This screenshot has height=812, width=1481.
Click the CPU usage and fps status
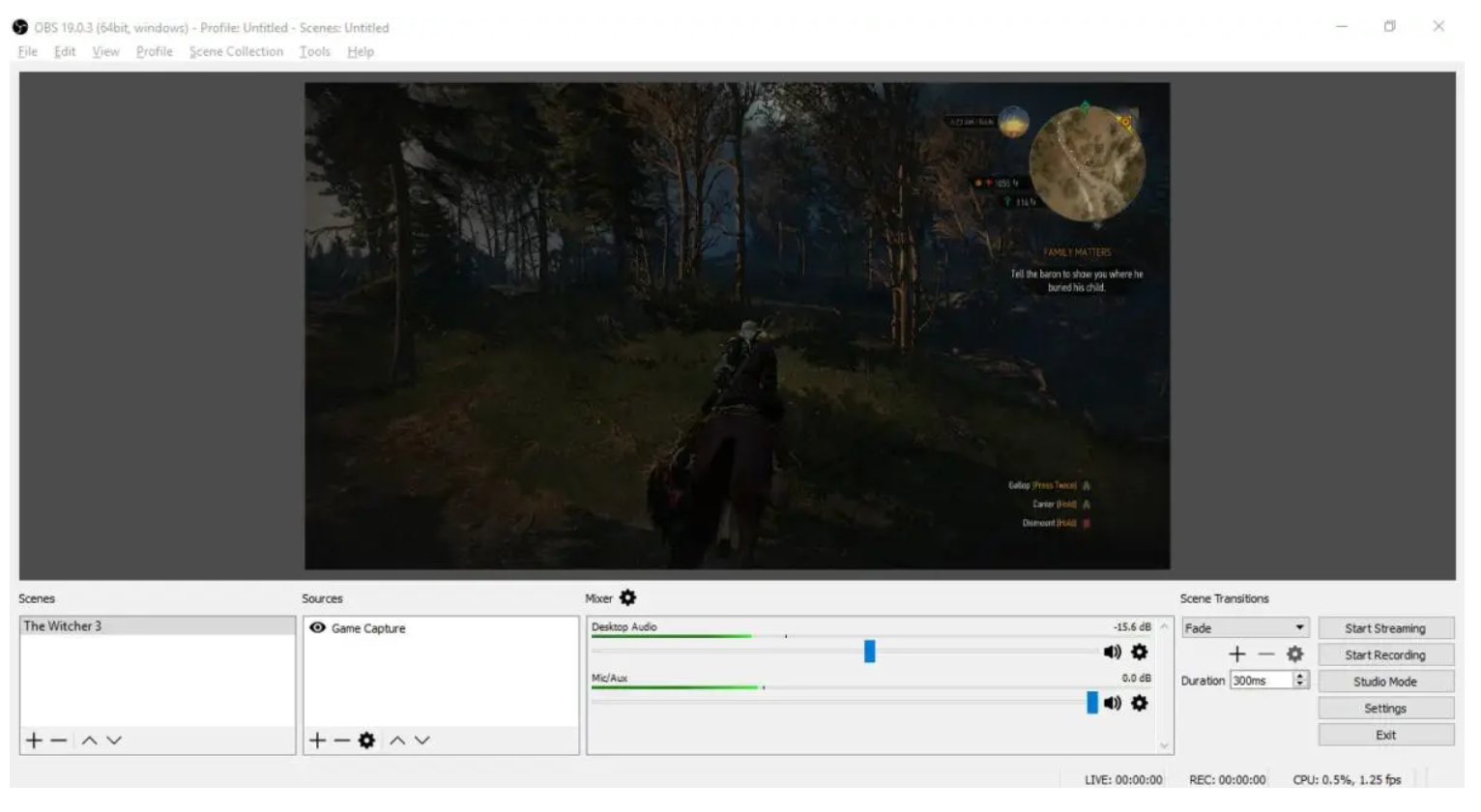point(1348,780)
